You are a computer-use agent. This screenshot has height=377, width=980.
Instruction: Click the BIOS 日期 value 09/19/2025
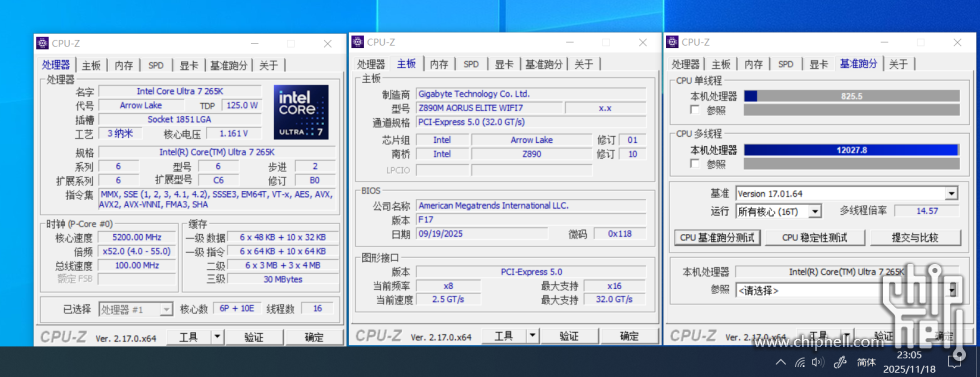pos(482,234)
